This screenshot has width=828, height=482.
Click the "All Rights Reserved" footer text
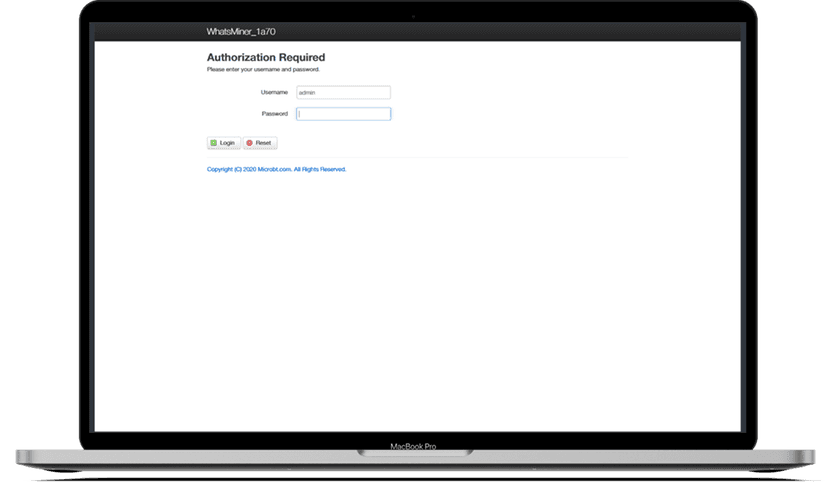tap(320, 170)
